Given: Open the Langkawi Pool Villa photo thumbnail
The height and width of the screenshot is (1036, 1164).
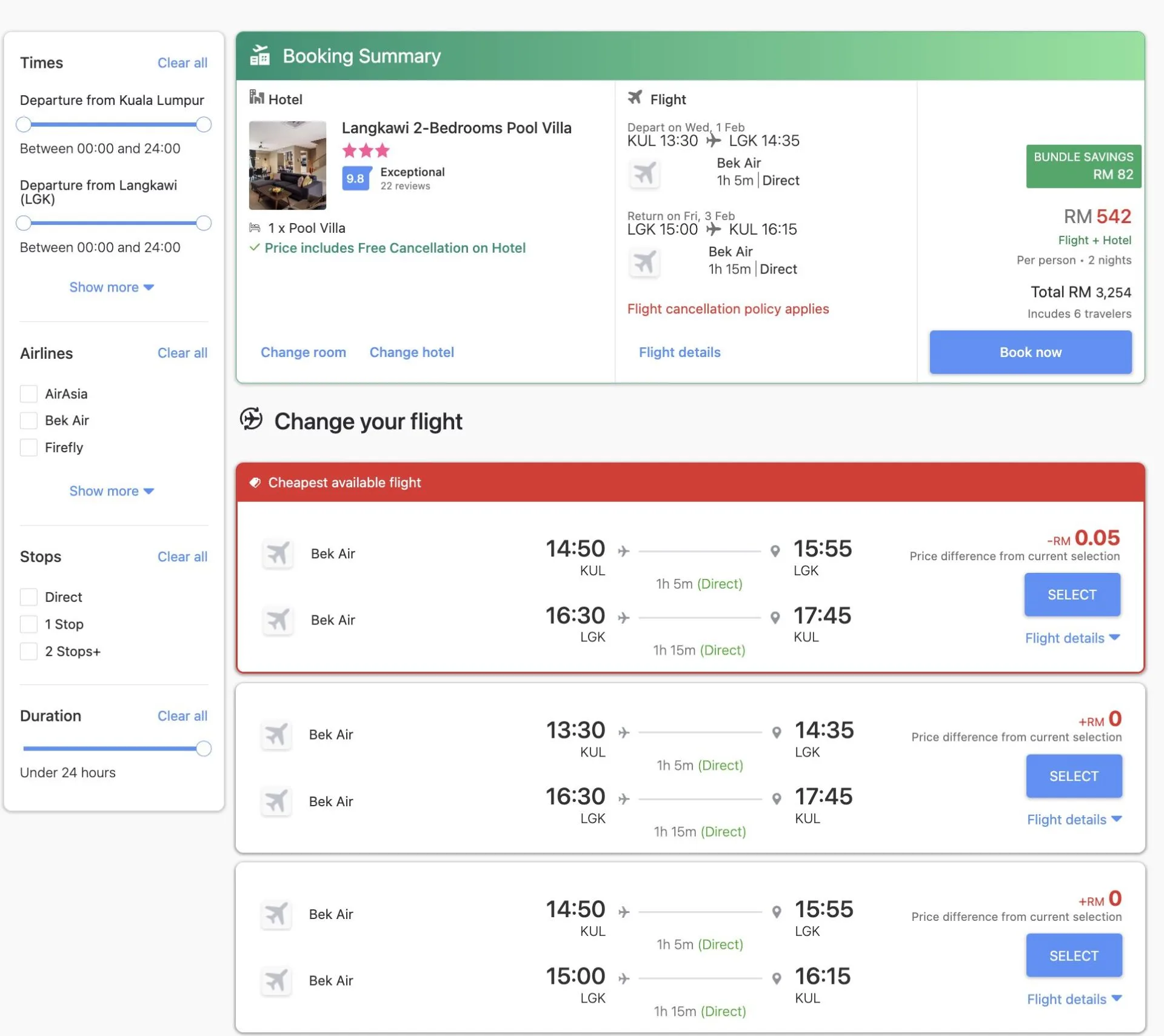Looking at the screenshot, I should point(287,165).
